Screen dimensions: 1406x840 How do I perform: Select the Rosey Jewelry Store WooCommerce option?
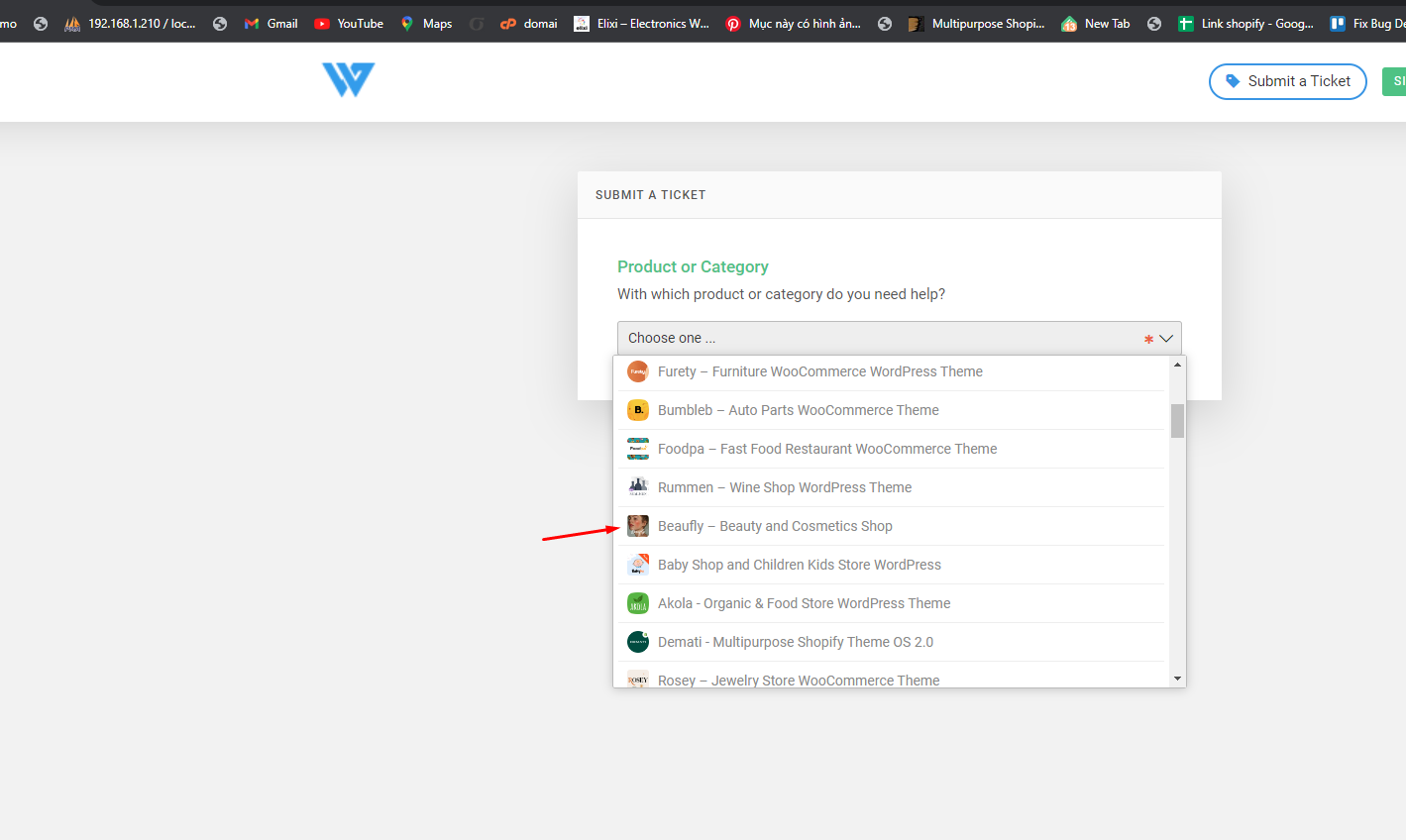tap(891, 677)
